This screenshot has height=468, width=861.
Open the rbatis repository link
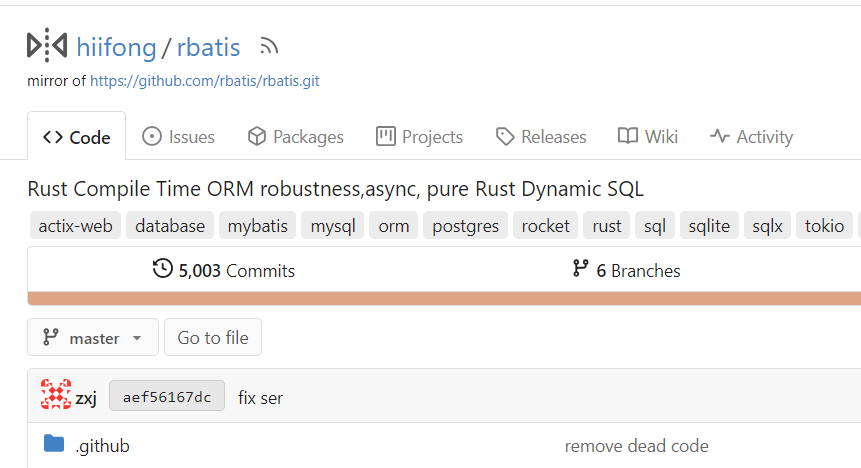pos(209,47)
